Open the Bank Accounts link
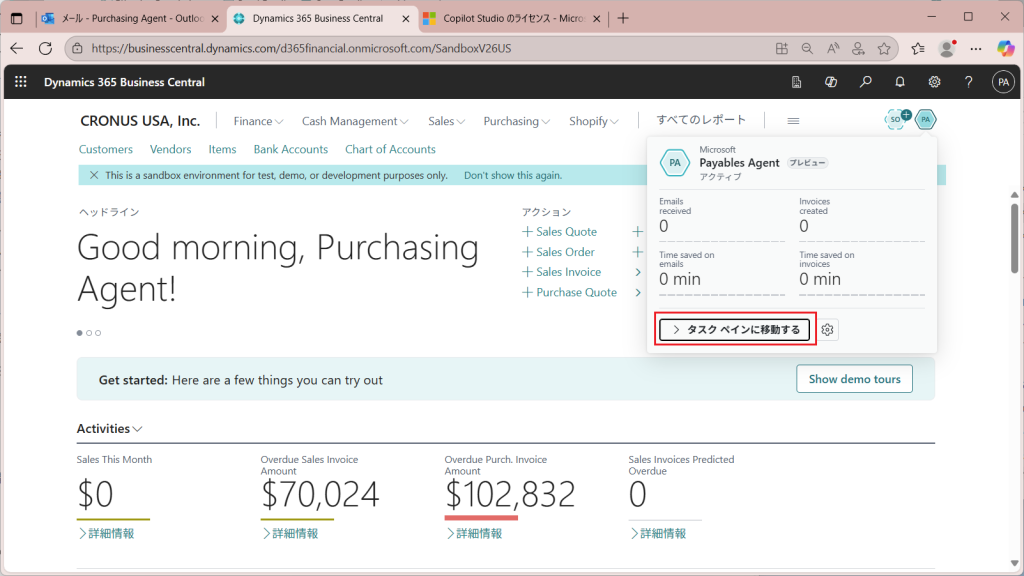 291,149
